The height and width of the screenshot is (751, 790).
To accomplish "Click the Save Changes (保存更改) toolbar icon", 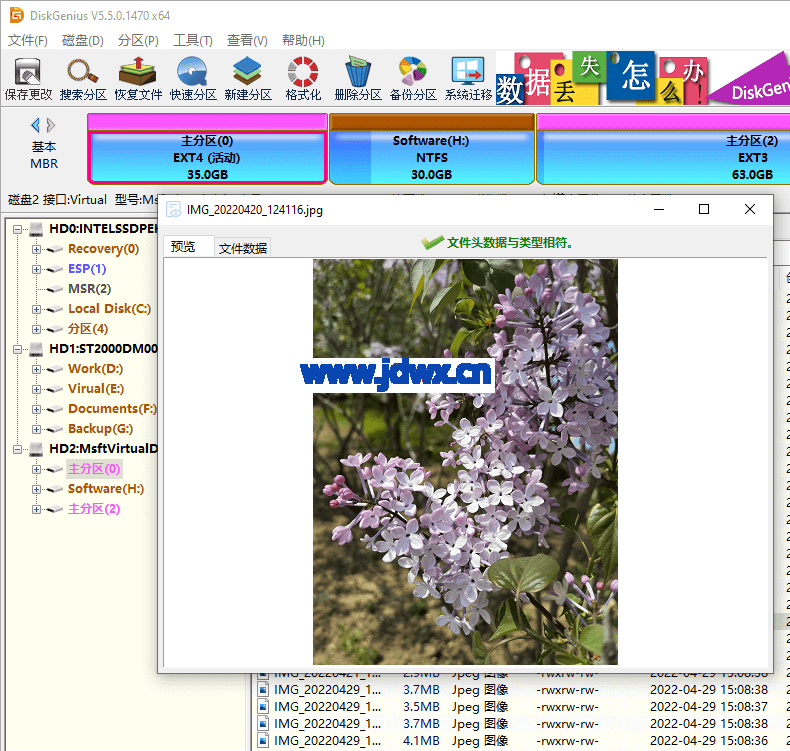I will [28, 78].
